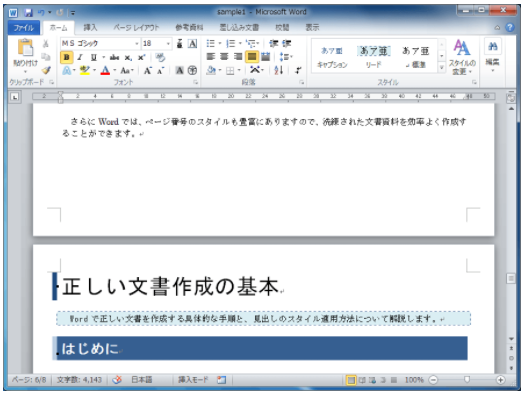Click the vertical scrollbar thumb

pos(511,279)
